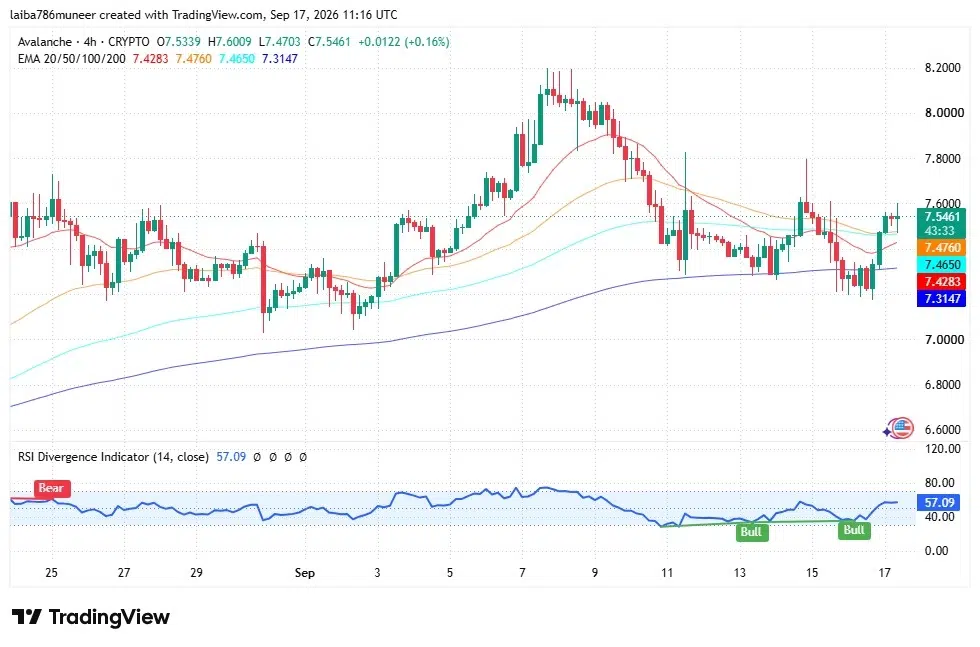Click the 6.6000 price axis label

(942, 429)
